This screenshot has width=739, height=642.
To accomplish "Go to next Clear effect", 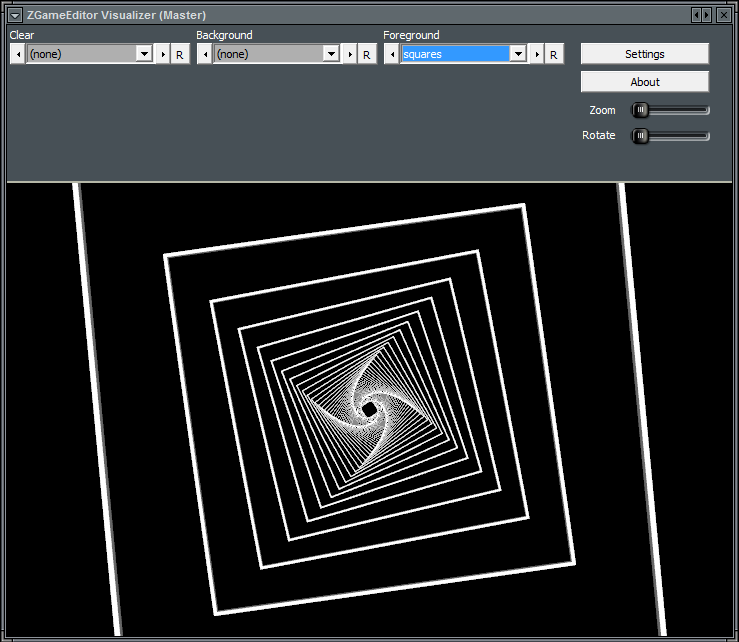I will pyautogui.click(x=163, y=54).
